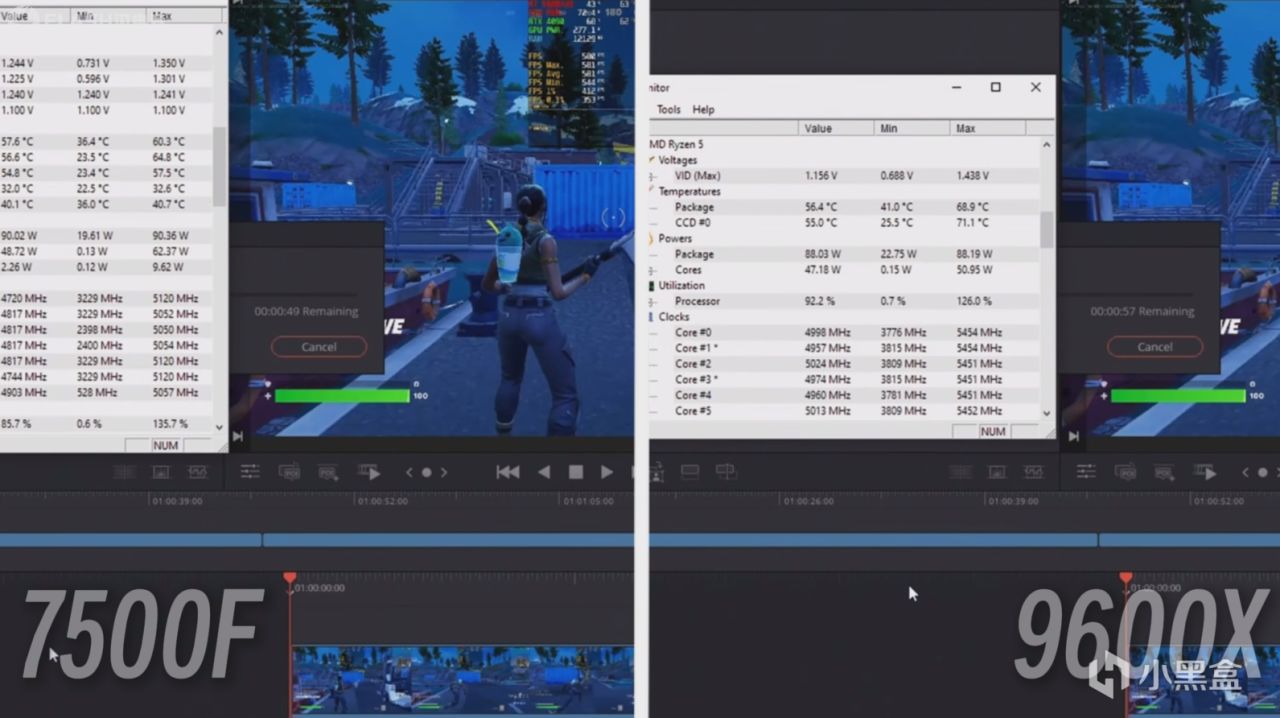Select the Core #5 clock row
Image resolution: width=1280 pixels, height=718 pixels.
pos(845,410)
